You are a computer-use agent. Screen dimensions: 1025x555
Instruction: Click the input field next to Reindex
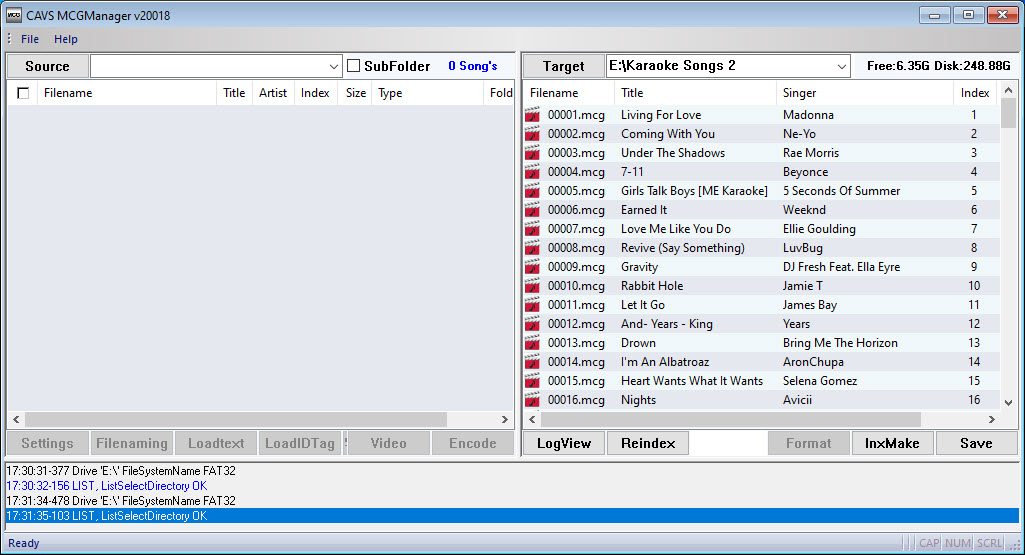[728, 443]
